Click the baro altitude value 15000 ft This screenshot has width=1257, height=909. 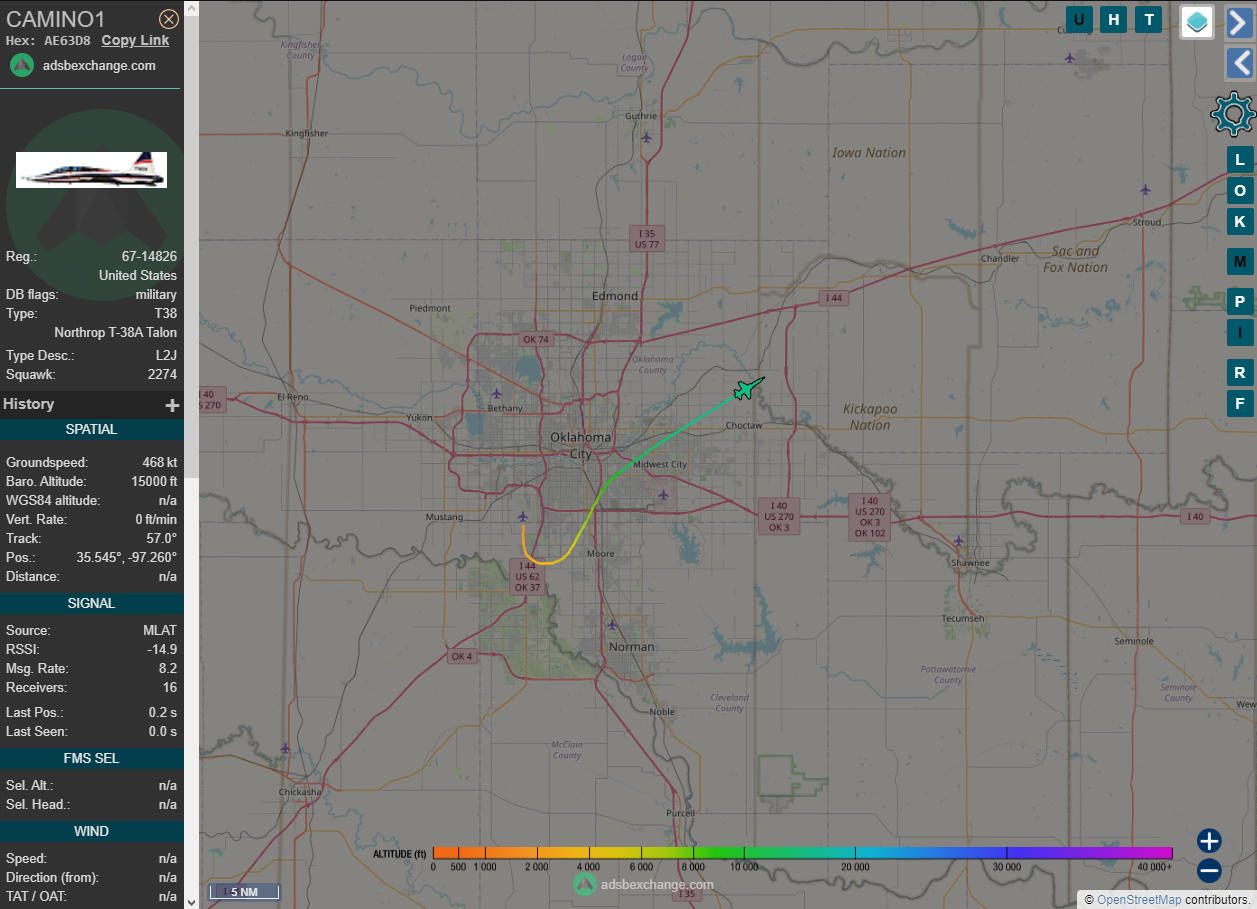tap(154, 482)
